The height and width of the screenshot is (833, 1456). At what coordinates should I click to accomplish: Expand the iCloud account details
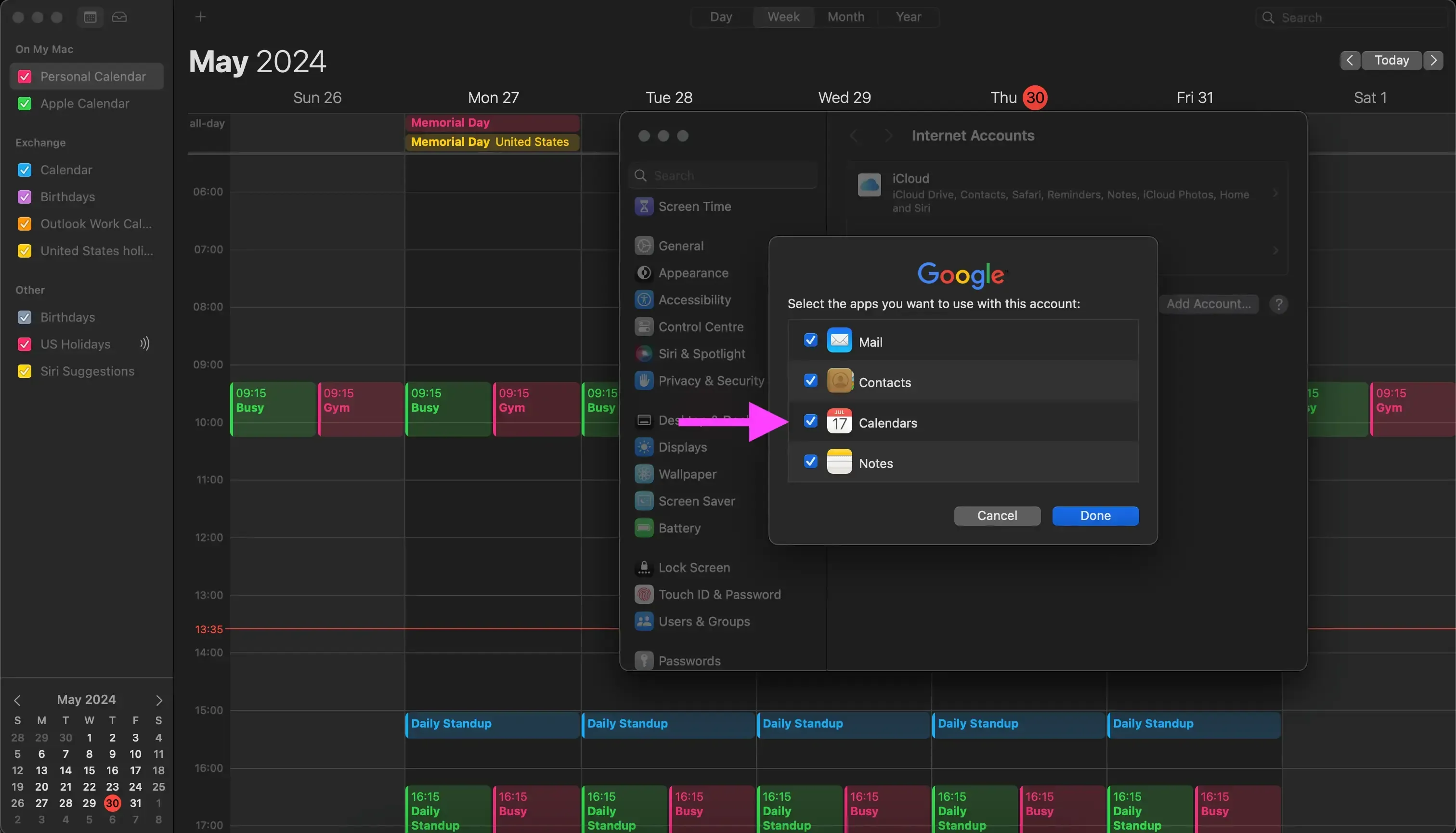pos(1275,194)
